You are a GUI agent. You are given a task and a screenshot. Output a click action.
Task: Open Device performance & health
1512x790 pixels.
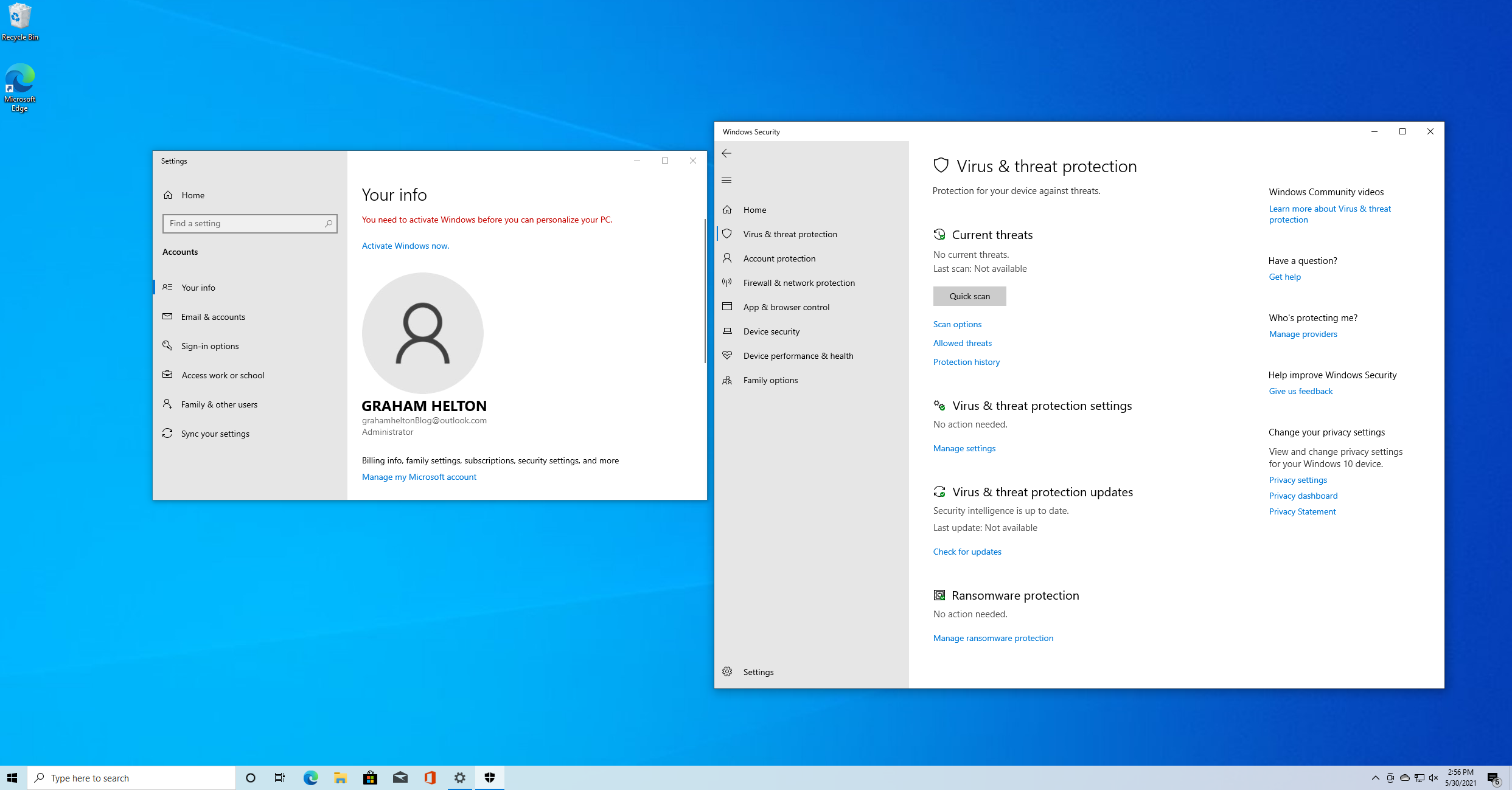coord(812,356)
